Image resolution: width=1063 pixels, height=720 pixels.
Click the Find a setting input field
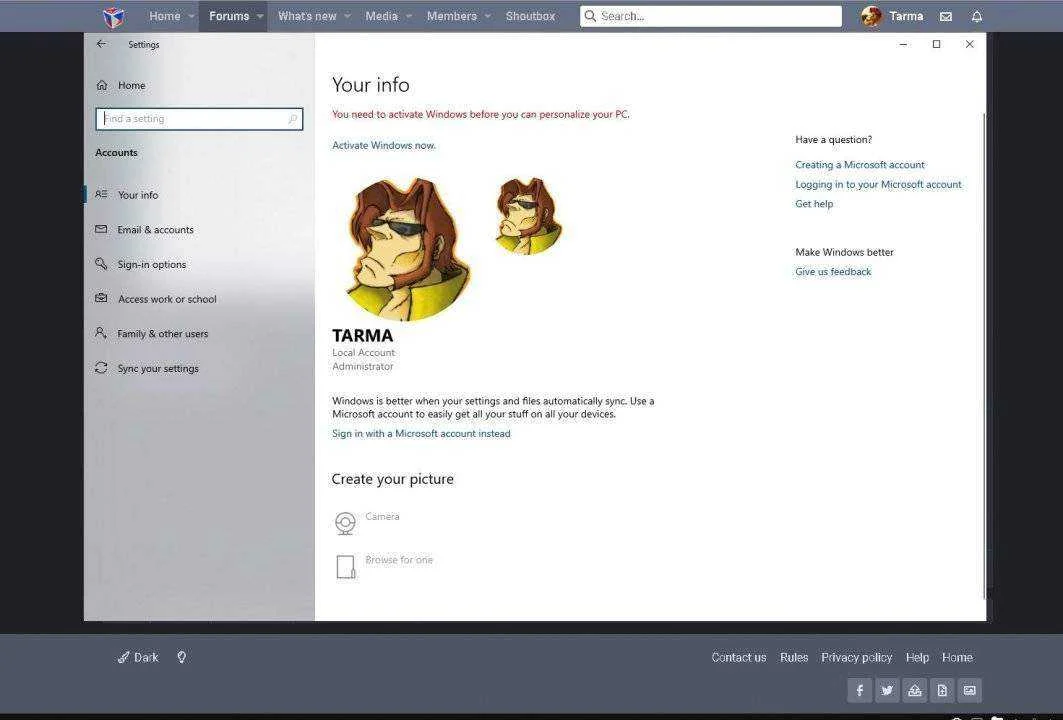[x=199, y=119]
